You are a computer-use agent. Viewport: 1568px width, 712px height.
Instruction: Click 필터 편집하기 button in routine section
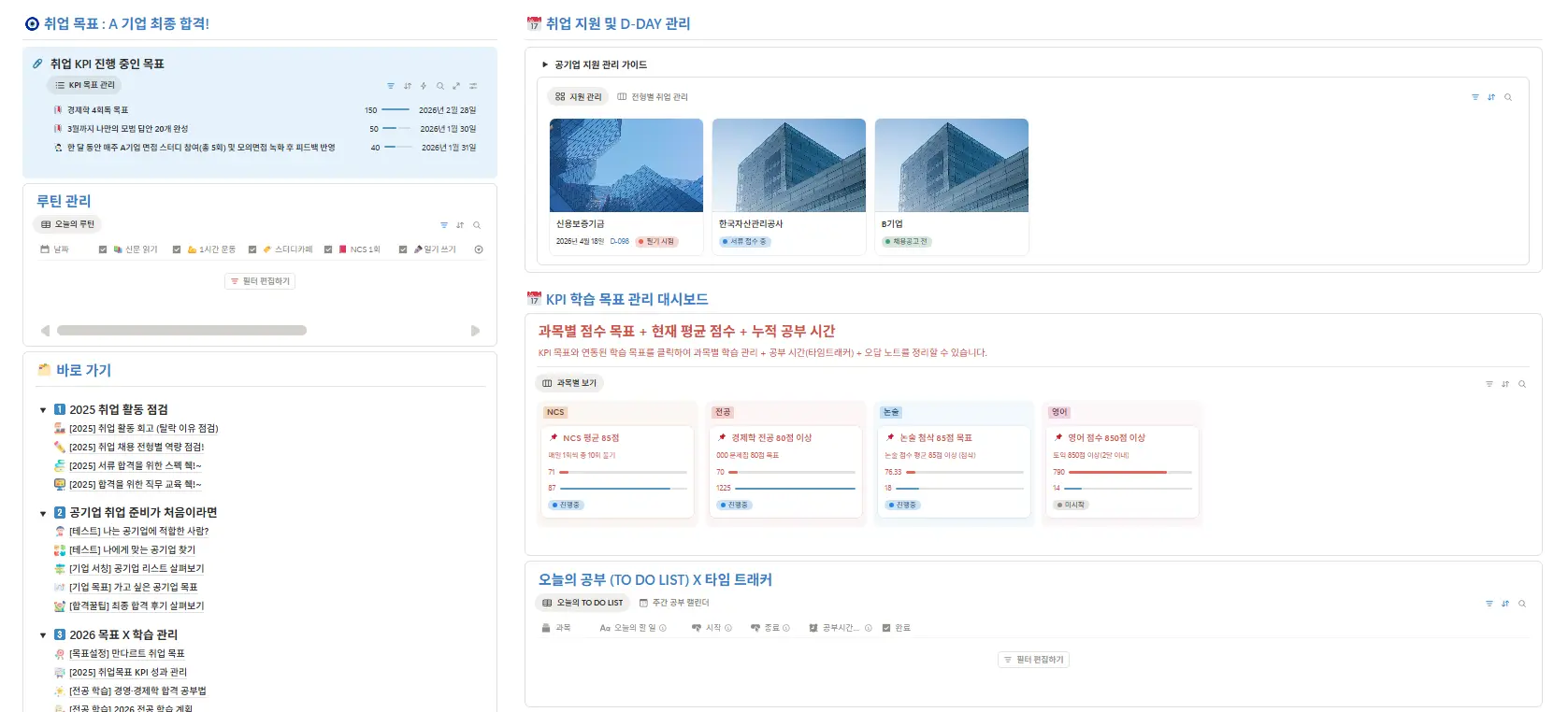260,281
